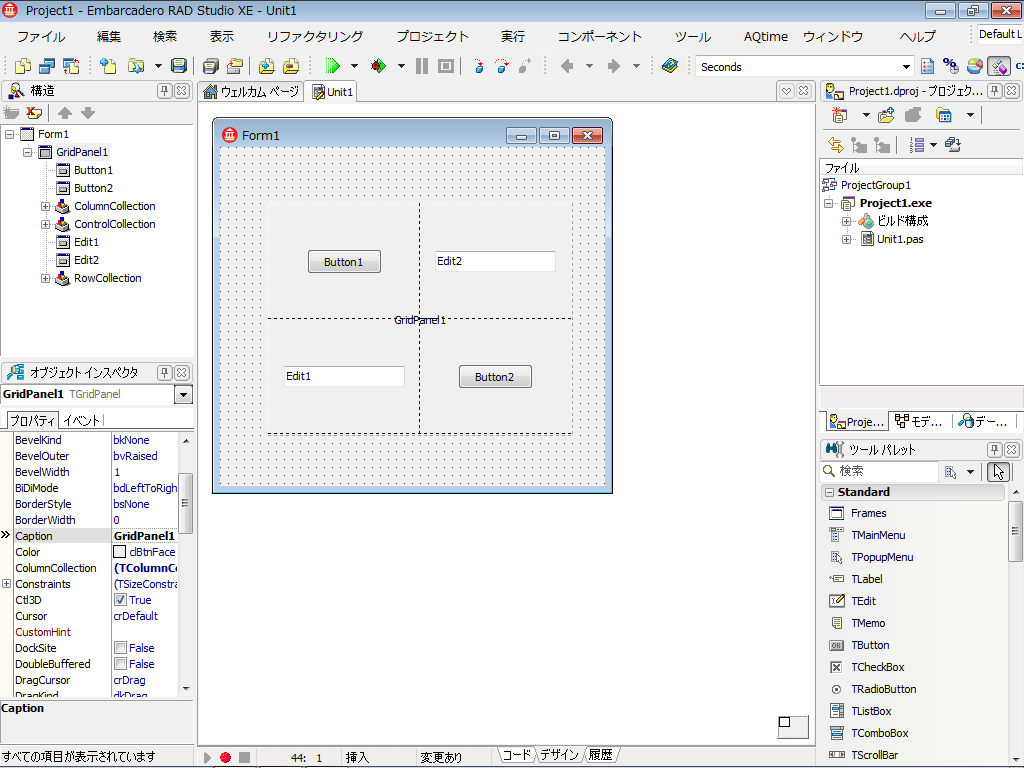Toggle the Ctl3D True checkbox
This screenshot has height=768, width=1024.
tap(120, 600)
